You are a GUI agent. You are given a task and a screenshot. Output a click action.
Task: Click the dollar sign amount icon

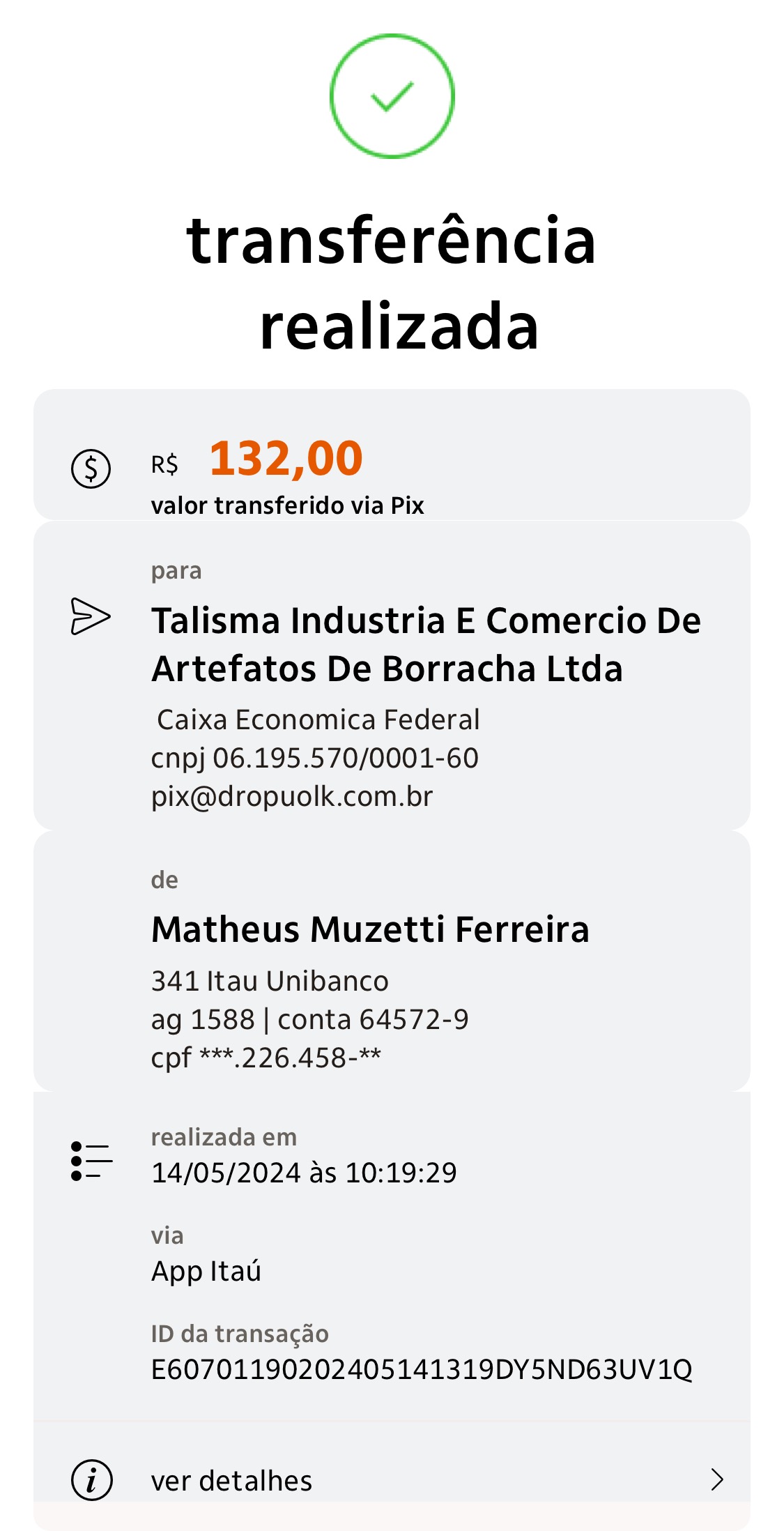point(91,469)
